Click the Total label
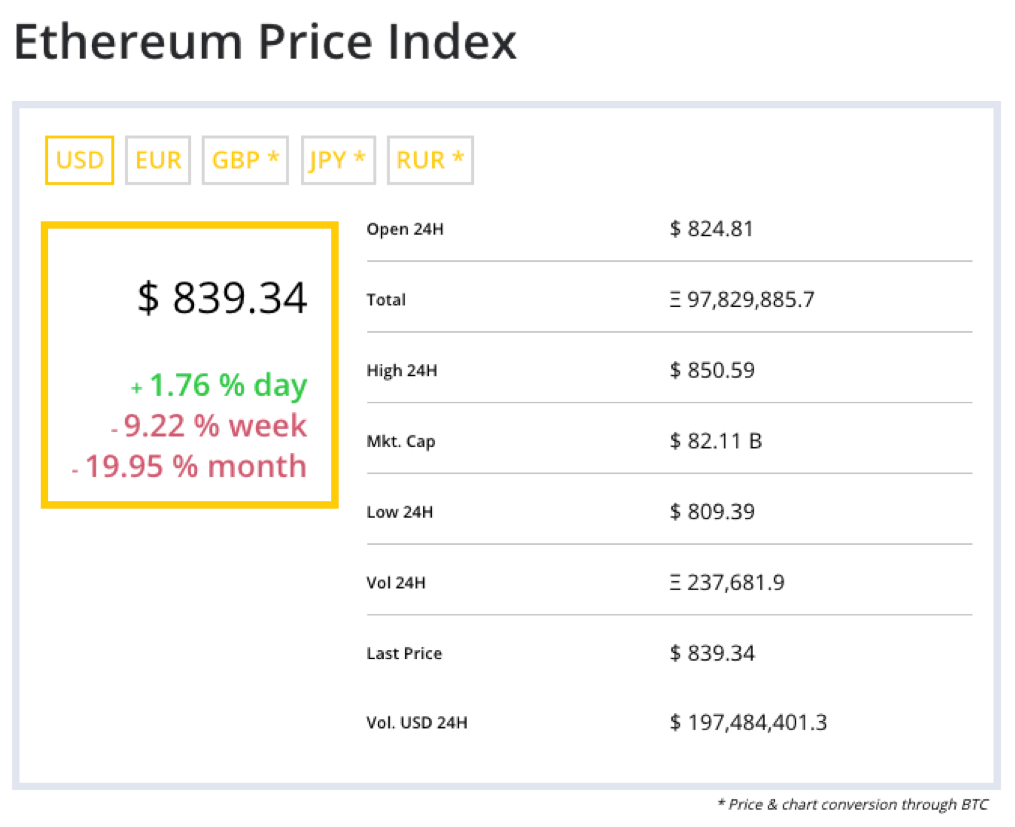1015x827 pixels. (386, 300)
